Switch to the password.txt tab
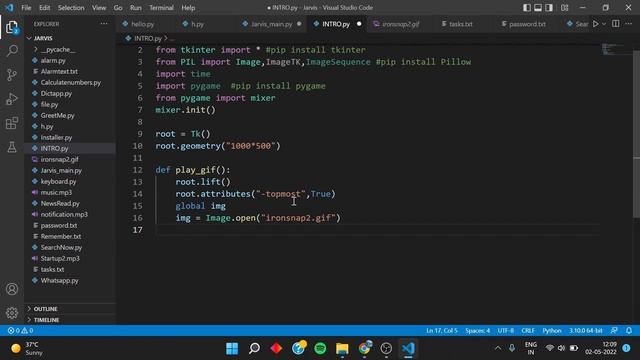This screenshot has width=640, height=360. tap(527, 24)
